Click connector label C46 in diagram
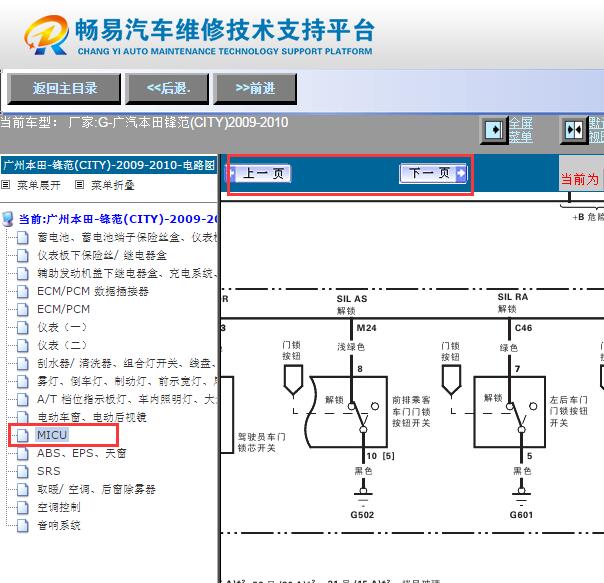Image resolution: width=604 pixels, height=583 pixels. point(523,328)
